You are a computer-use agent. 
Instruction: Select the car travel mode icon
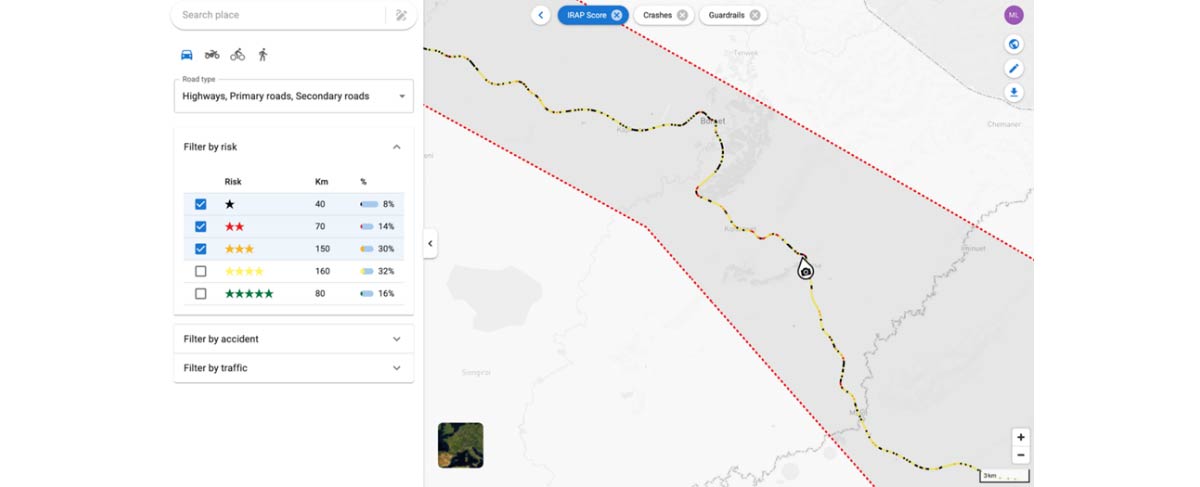[186, 55]
